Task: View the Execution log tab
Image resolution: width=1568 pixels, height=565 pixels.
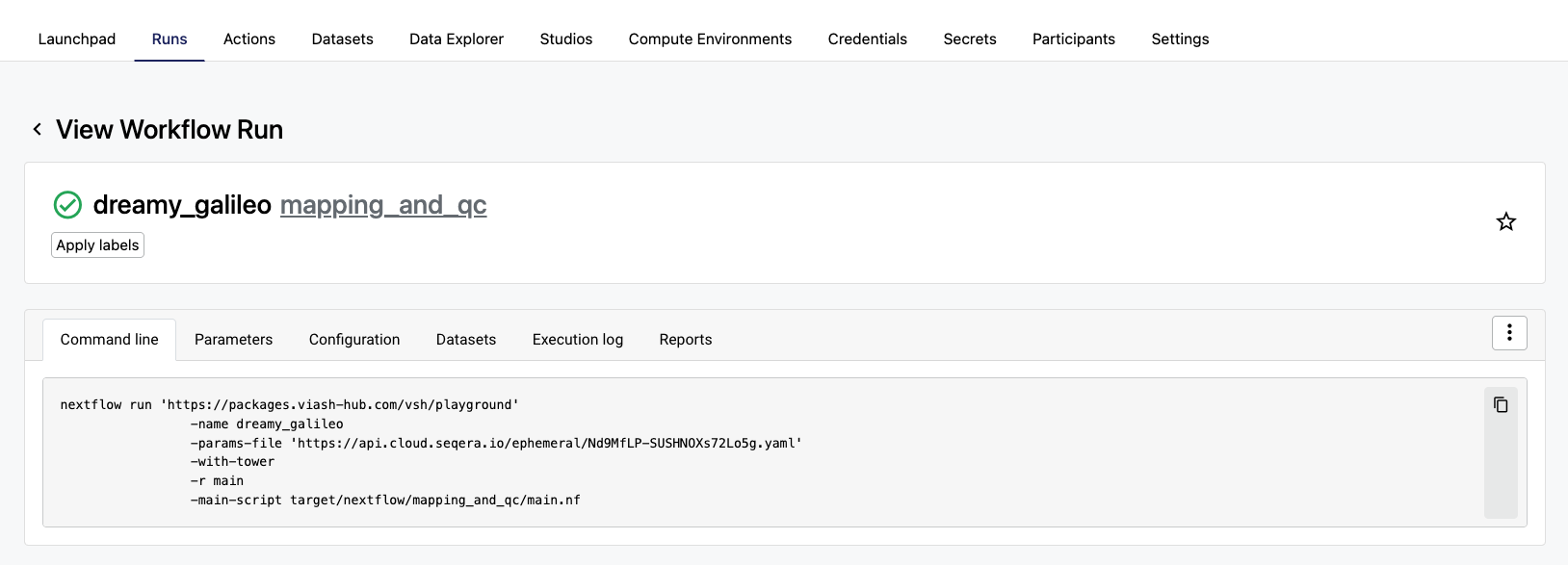Action: (x=578, y=340)
